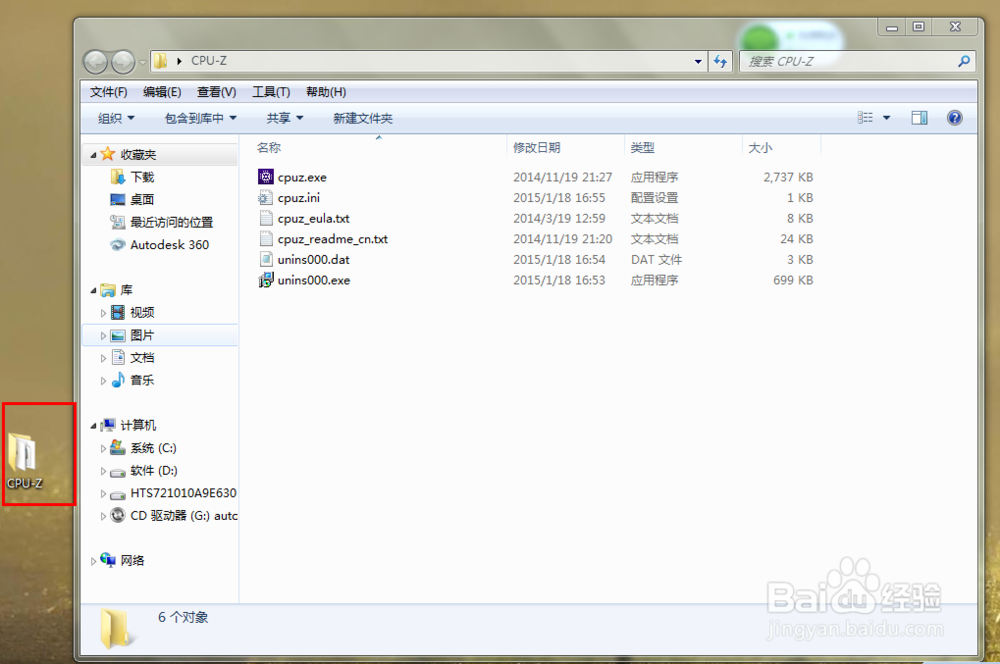Click the Back navigation arrow

click(x=96, y=62)
